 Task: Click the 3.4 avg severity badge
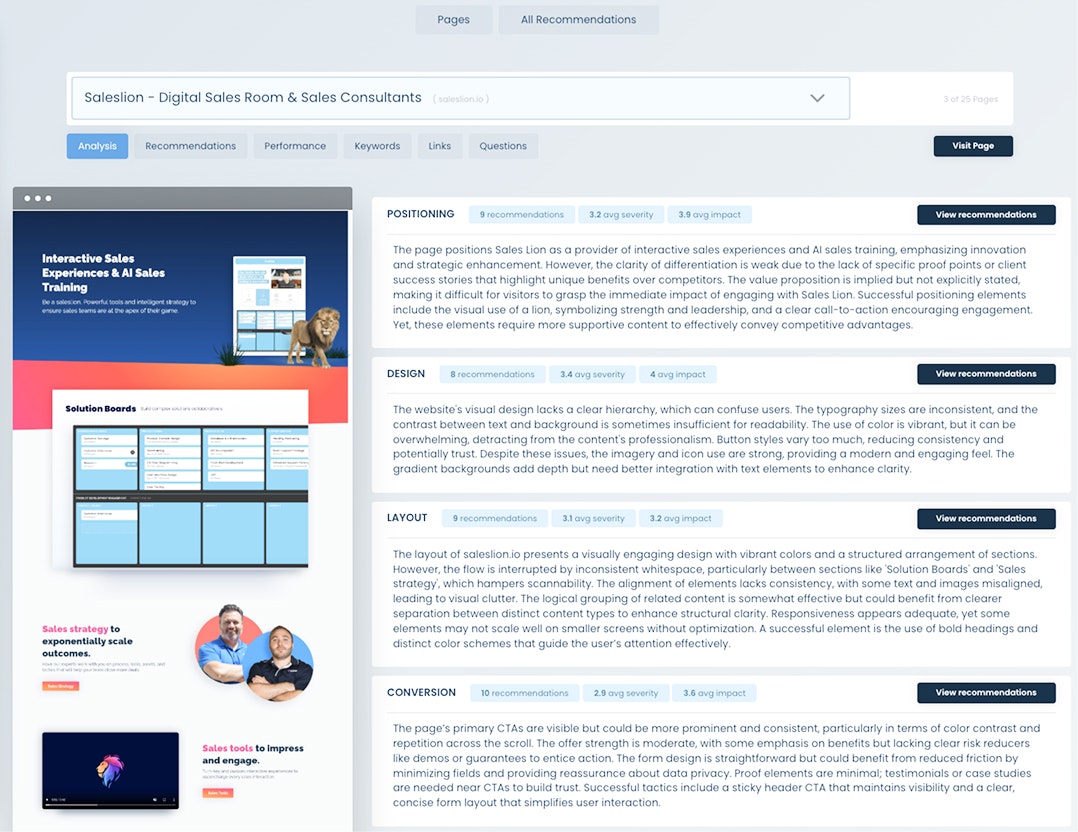coord(592,374)
